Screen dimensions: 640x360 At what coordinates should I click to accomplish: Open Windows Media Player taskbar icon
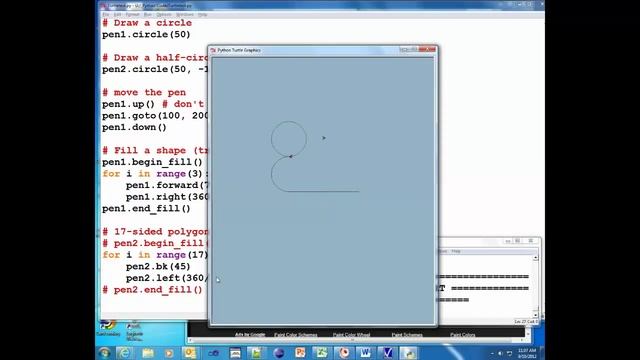pyautogui.click(x=169, y=353)
